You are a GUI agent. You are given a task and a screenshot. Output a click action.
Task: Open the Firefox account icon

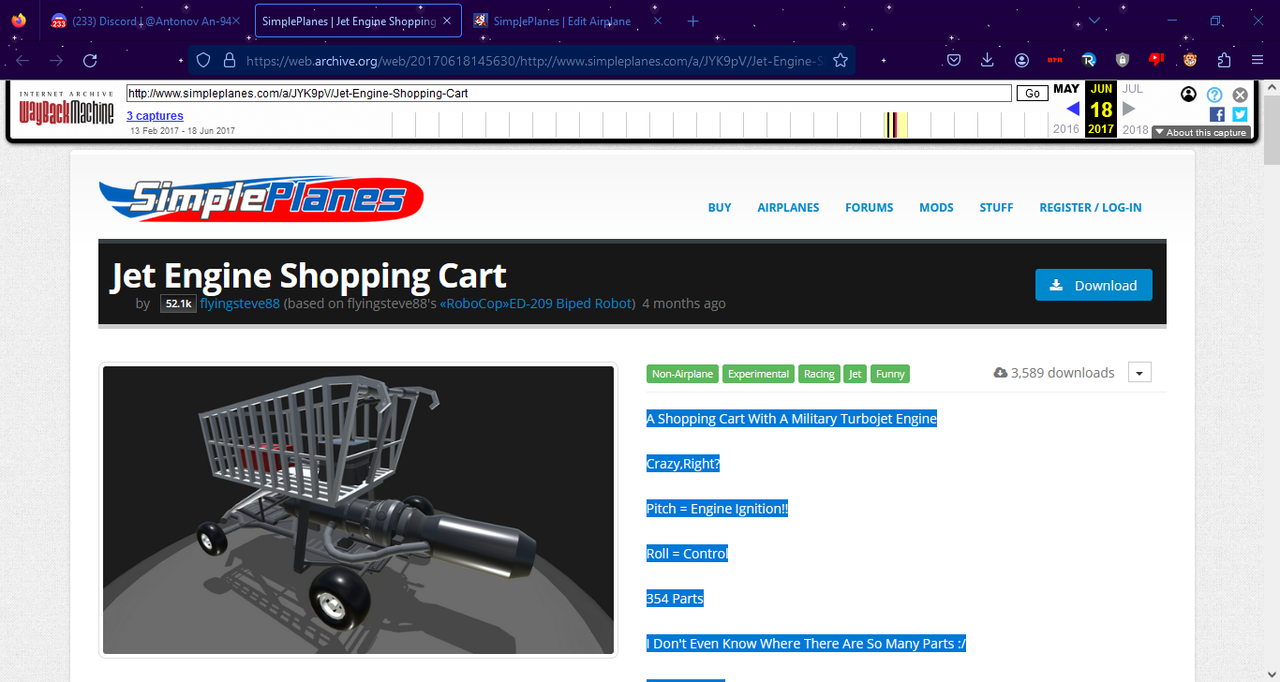pyautogui.click(x=1021, y=60)
